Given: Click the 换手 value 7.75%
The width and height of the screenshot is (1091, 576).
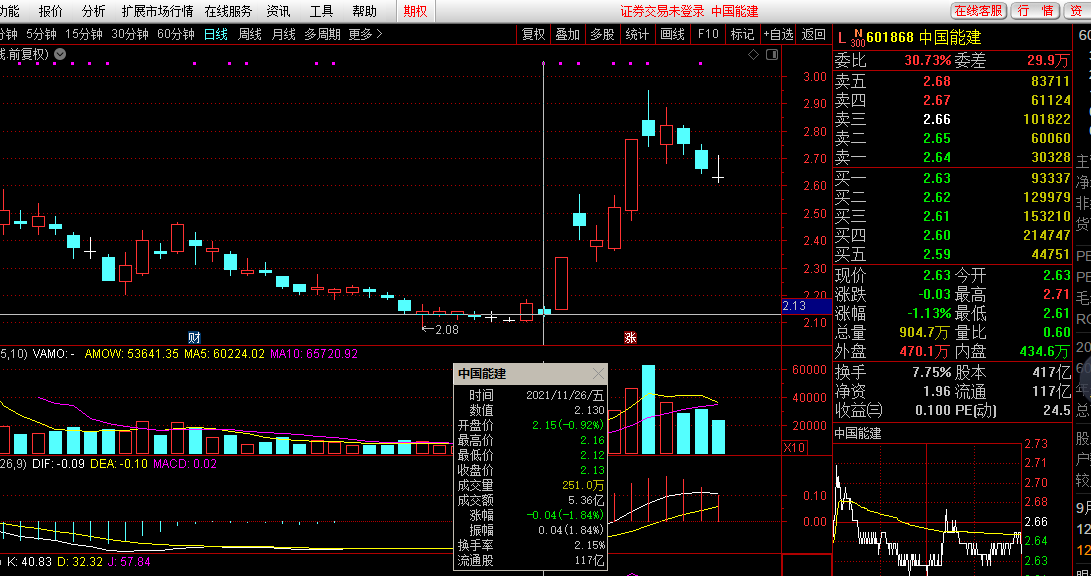Looking at the screenshot, I should [931, 372].
